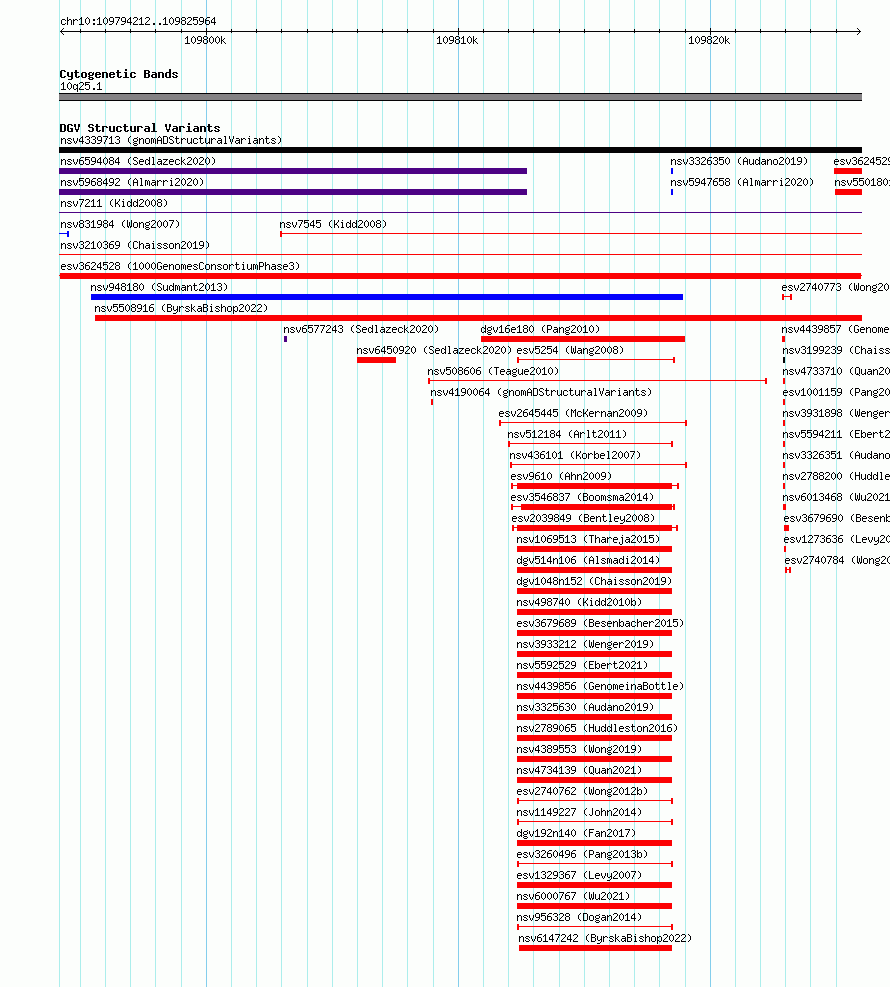Open nsv6013468 variant at right
This screenshot has width=890, height=987.
pyautogui.click(x=836, y=497)
